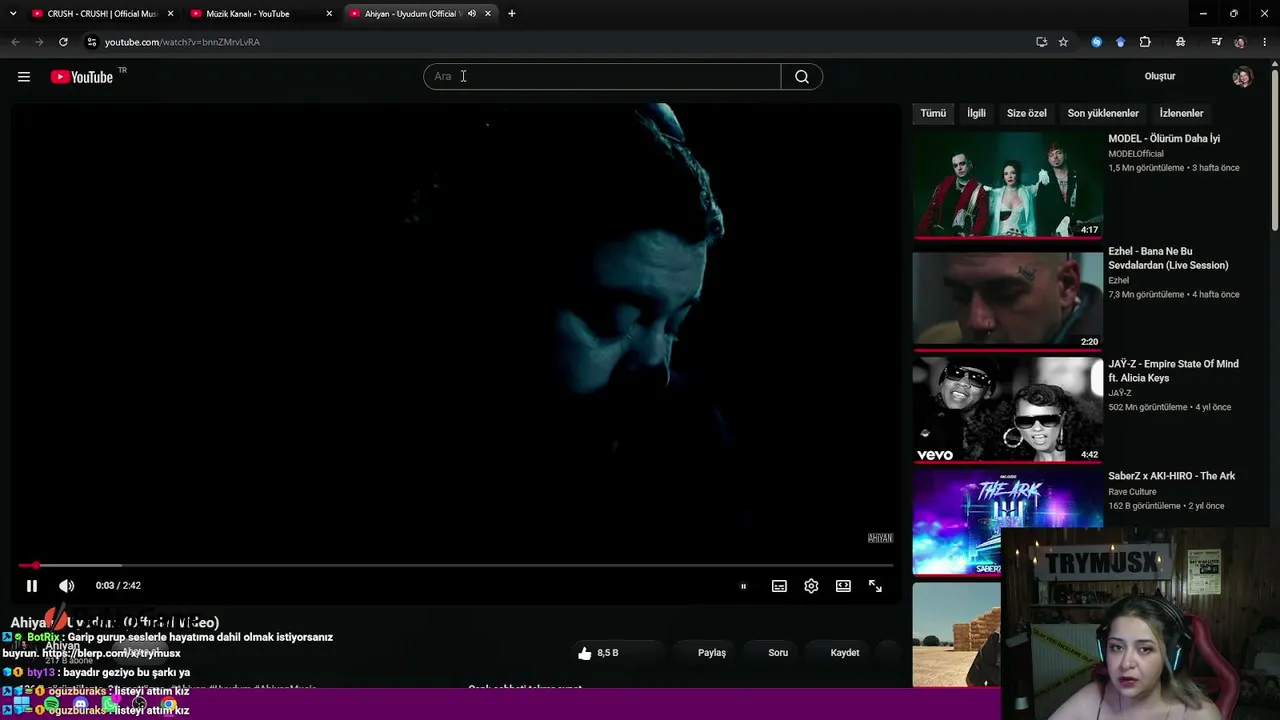
Task: Pause the video playback
Action: pos(32,586)
